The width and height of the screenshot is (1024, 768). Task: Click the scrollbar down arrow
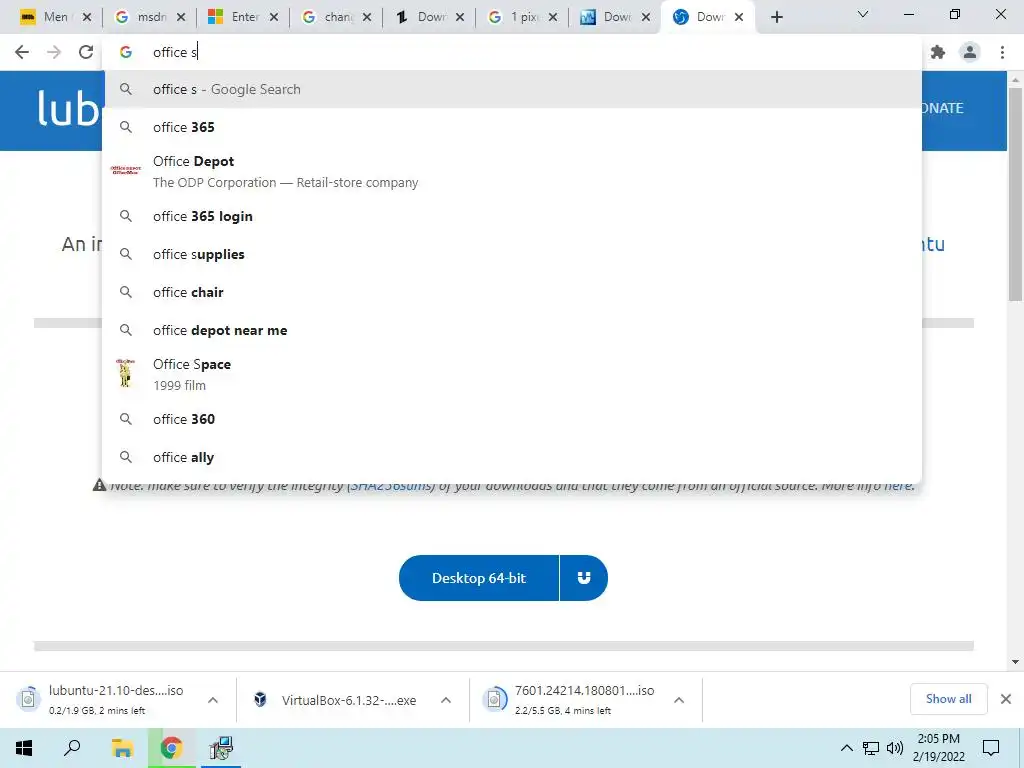tap(1015, 662)
